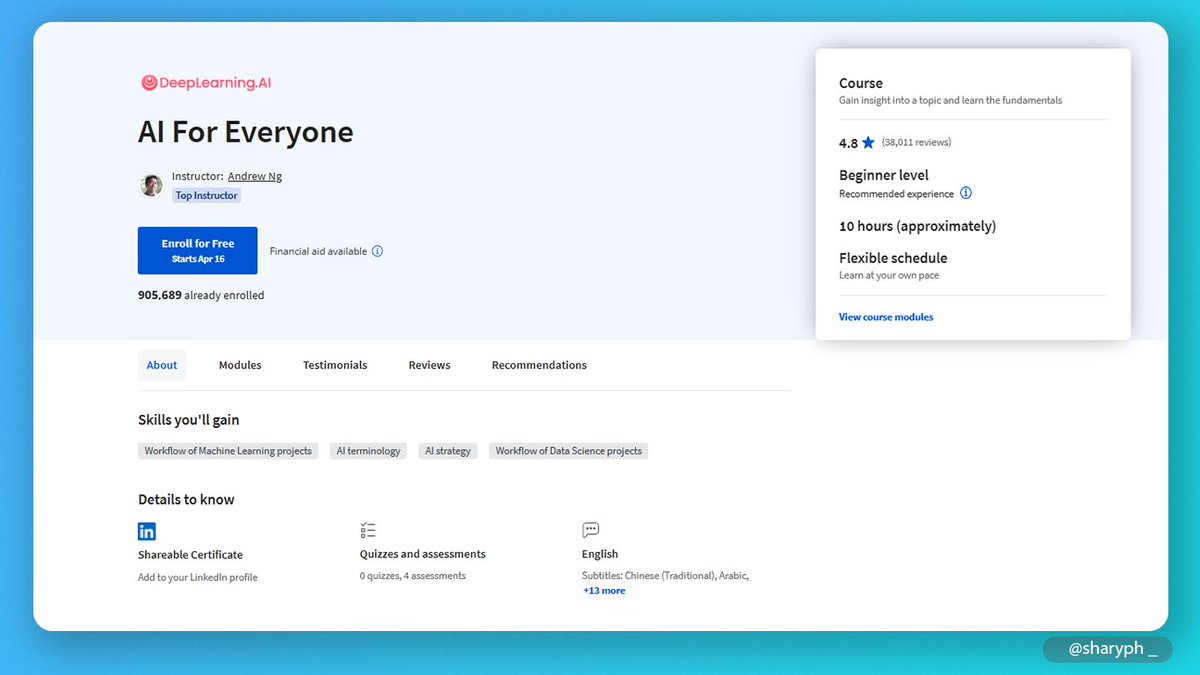This screenshot has height=675, width=1200.
Task: Click the blue star rating icon
Action: point(868,143)
